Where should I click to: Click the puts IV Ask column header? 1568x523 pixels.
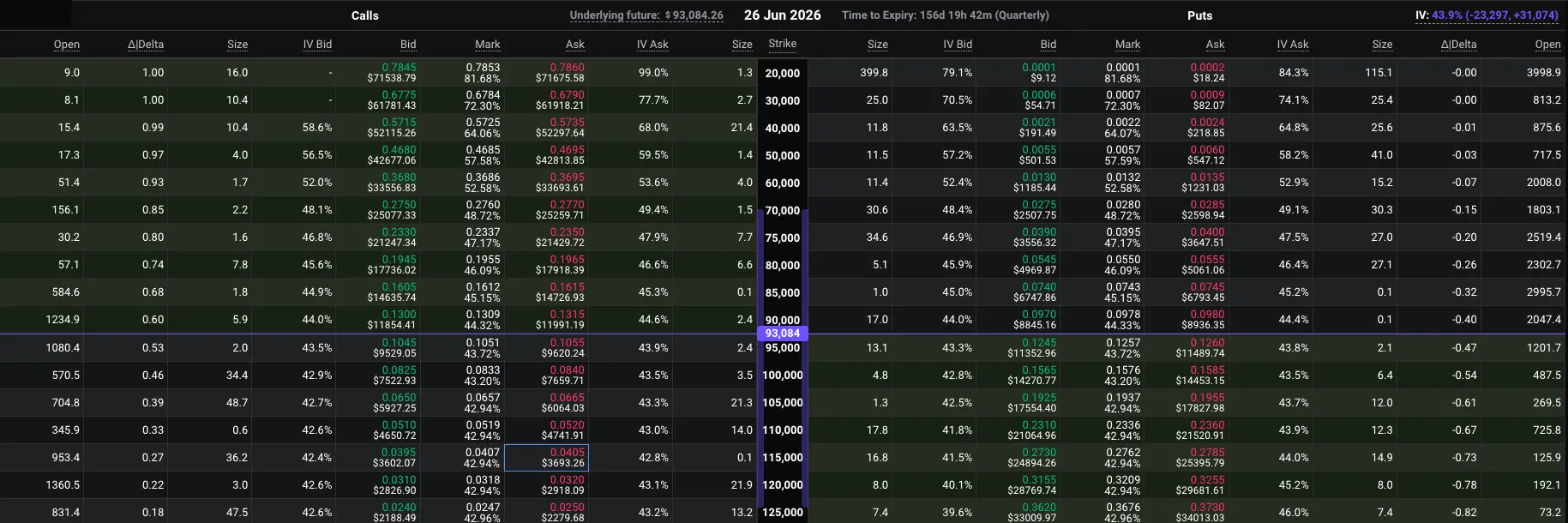1293,45
